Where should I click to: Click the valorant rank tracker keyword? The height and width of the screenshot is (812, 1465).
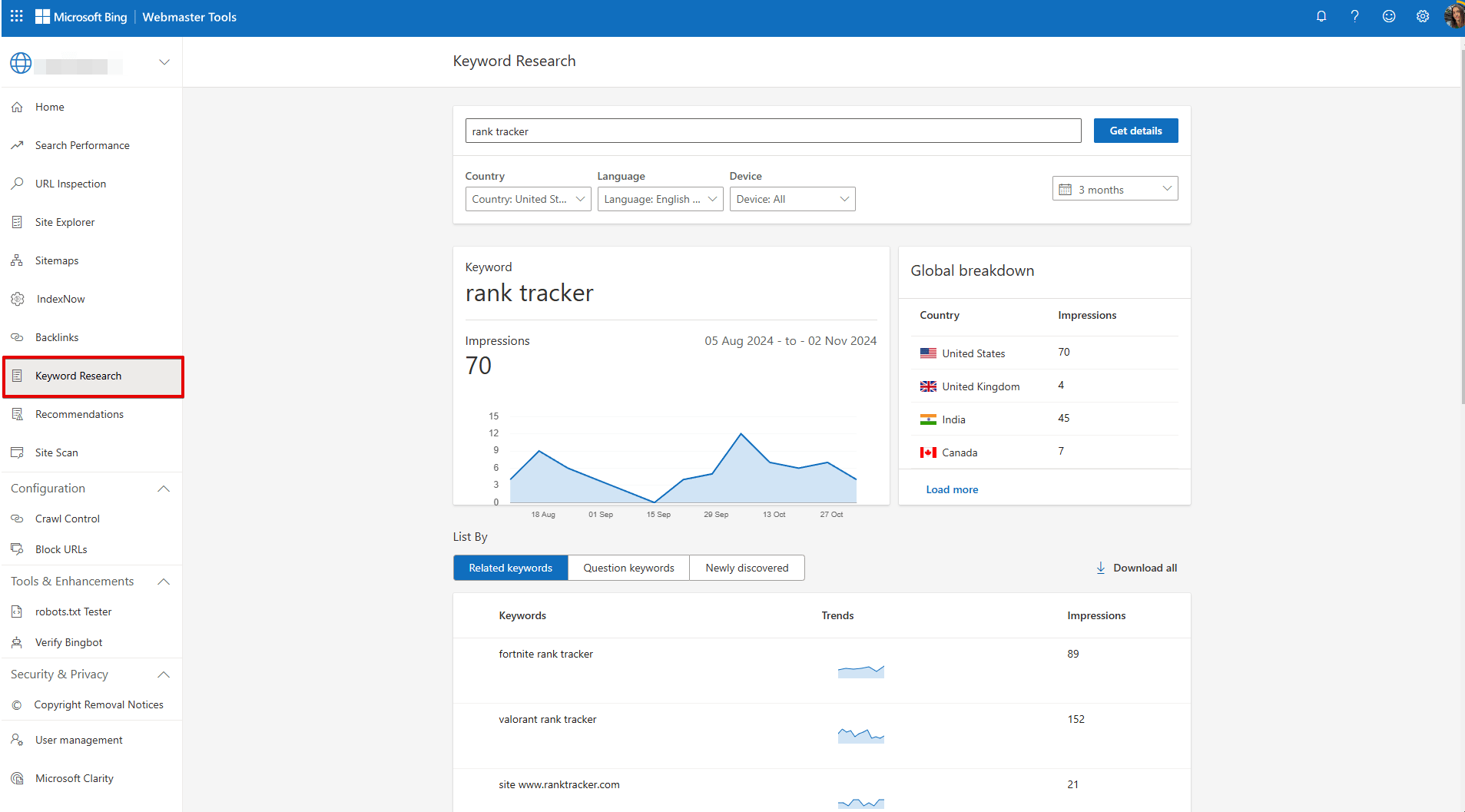pyautogui.click(x=547, y=719)
